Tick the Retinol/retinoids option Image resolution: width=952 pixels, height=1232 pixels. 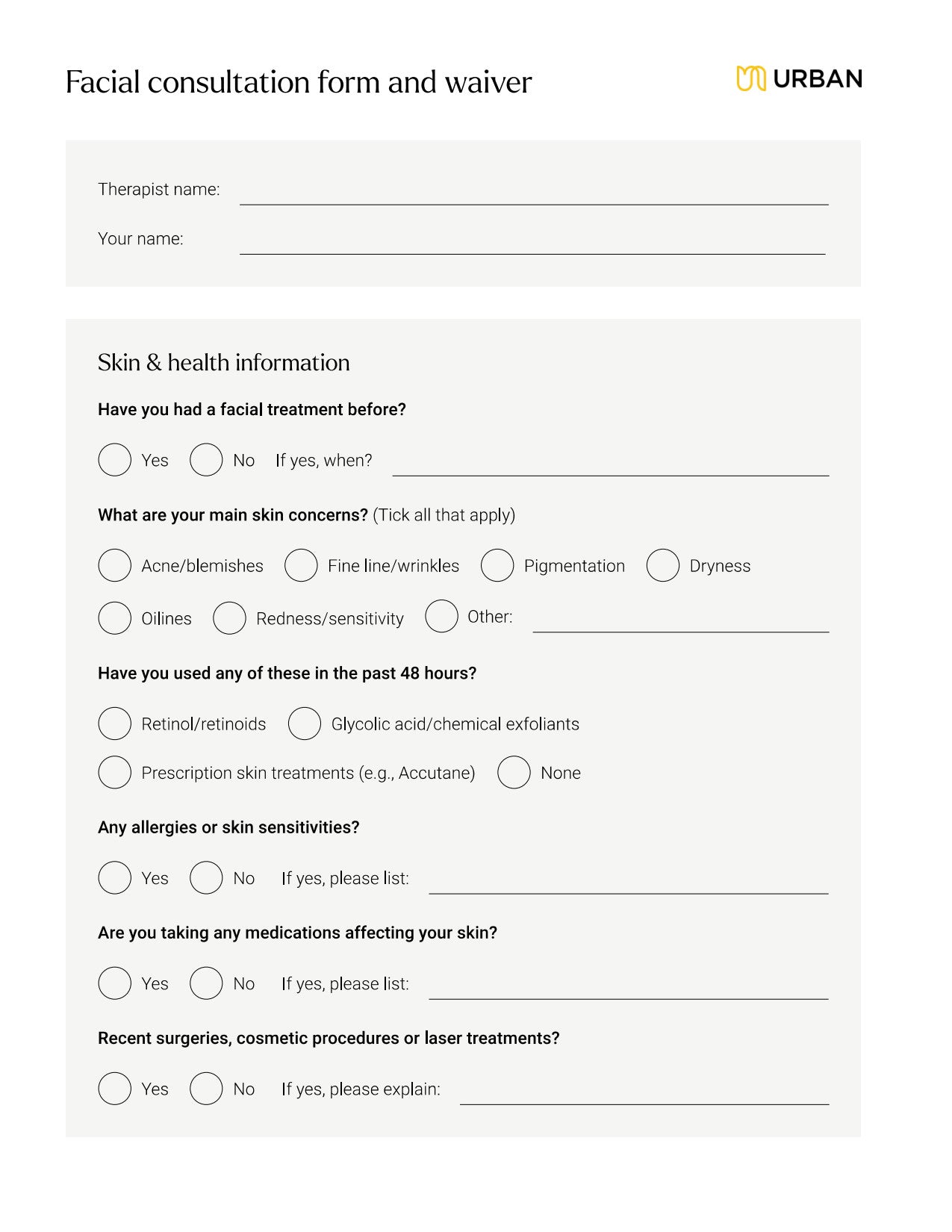click(x=115, y=724)
